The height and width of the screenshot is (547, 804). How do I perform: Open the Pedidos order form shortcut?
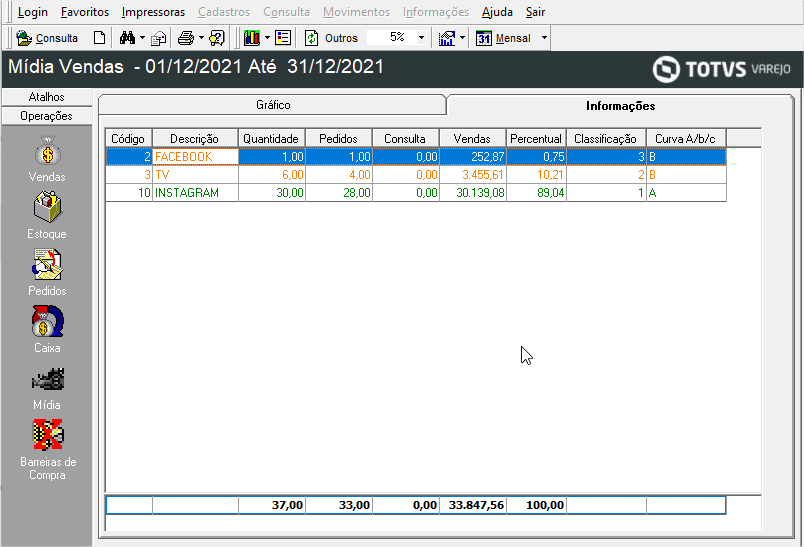[47, 273]
